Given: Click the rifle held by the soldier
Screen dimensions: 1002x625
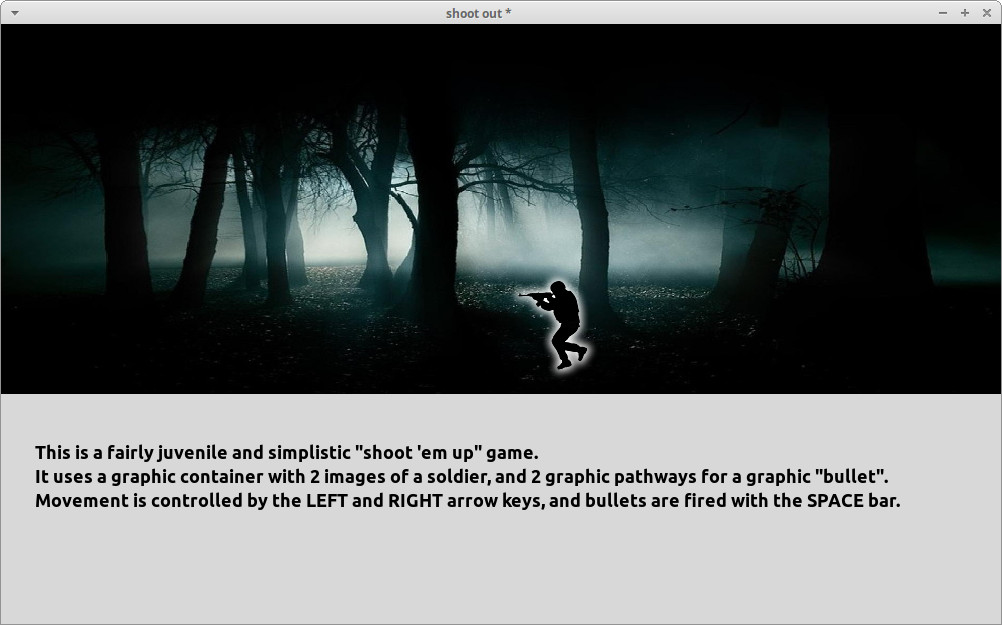Looking at the screenshot, I should point(533,296).
